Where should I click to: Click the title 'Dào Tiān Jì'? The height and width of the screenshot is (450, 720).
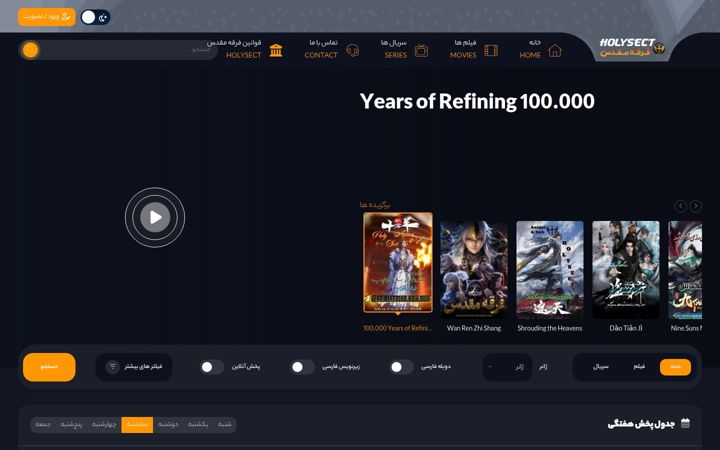point(626,328)
